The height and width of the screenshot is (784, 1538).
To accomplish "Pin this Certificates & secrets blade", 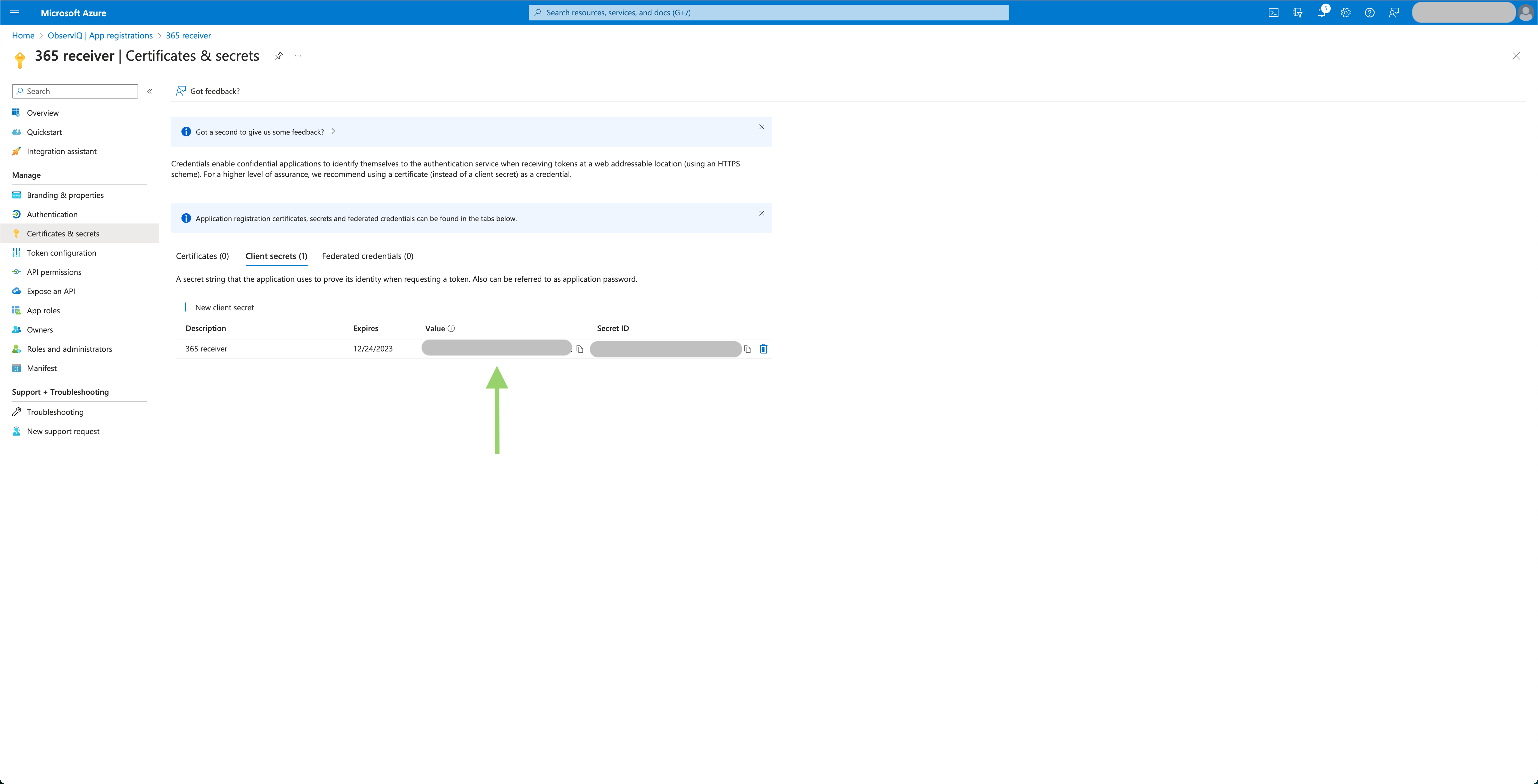I will click(278, 56).
